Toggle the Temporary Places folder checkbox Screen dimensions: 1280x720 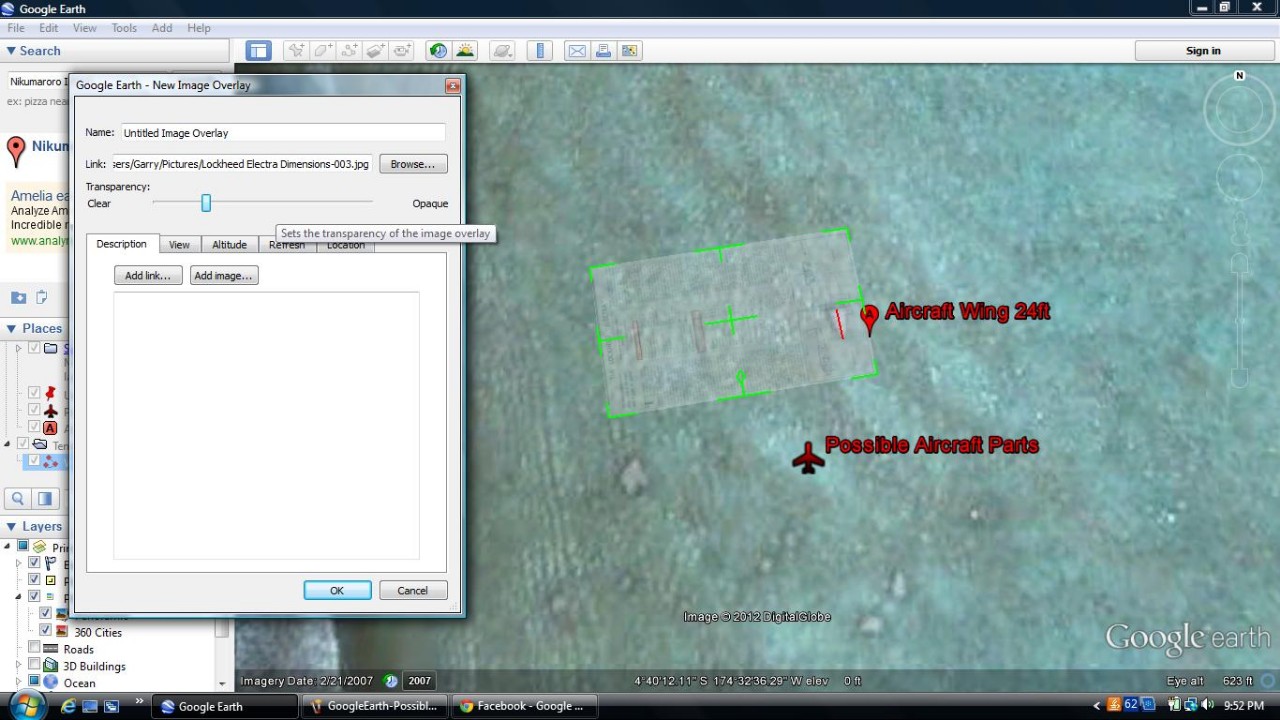click(x=23, y=444)
